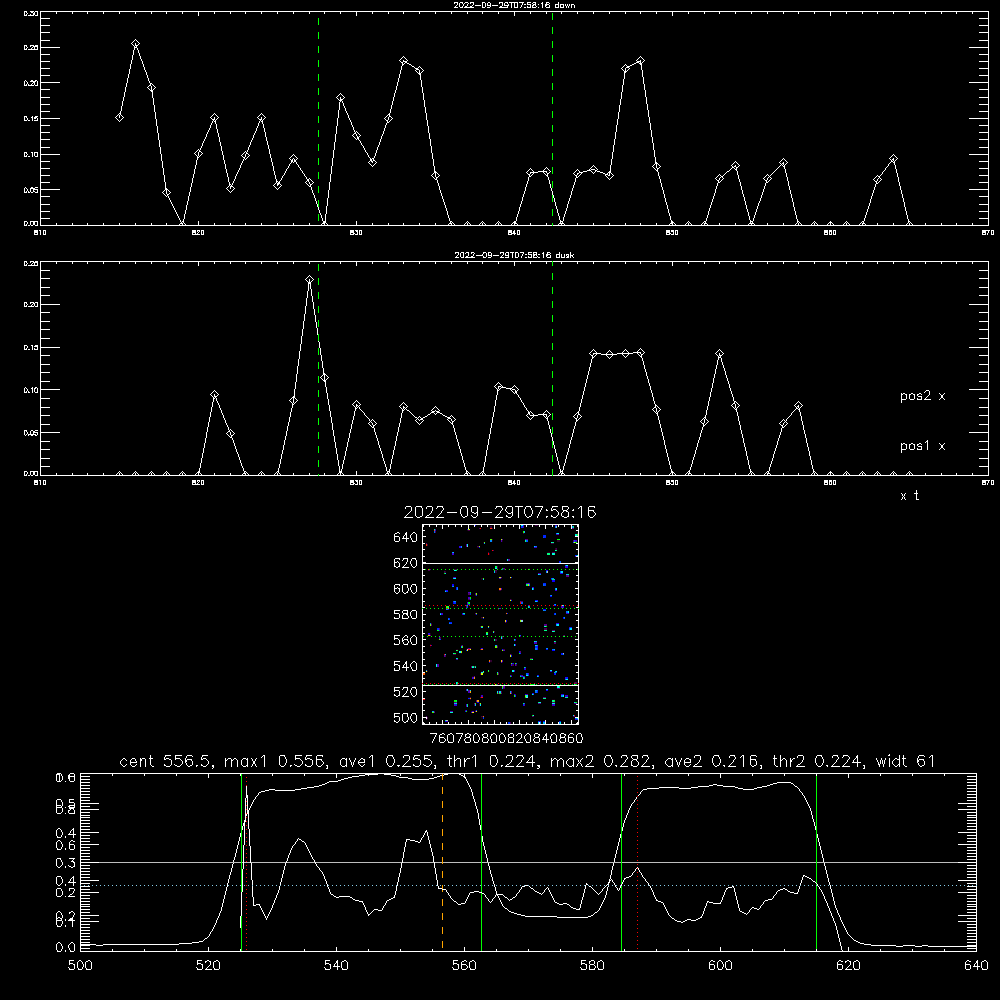Click the flat plateau diamonds in dusk plot
This screenshot has height=1000, width=1000.
pyautogui.click(x=617, y=353)
